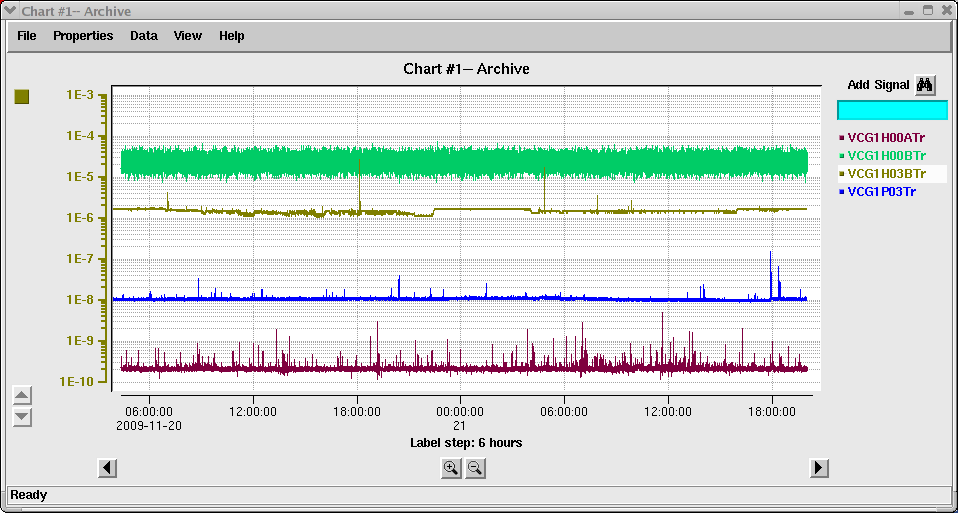Image resolution: width=958 pixels, height=513 pixels.
Task: Zoom out with the minus magnifier
Action: pos(475,468)
